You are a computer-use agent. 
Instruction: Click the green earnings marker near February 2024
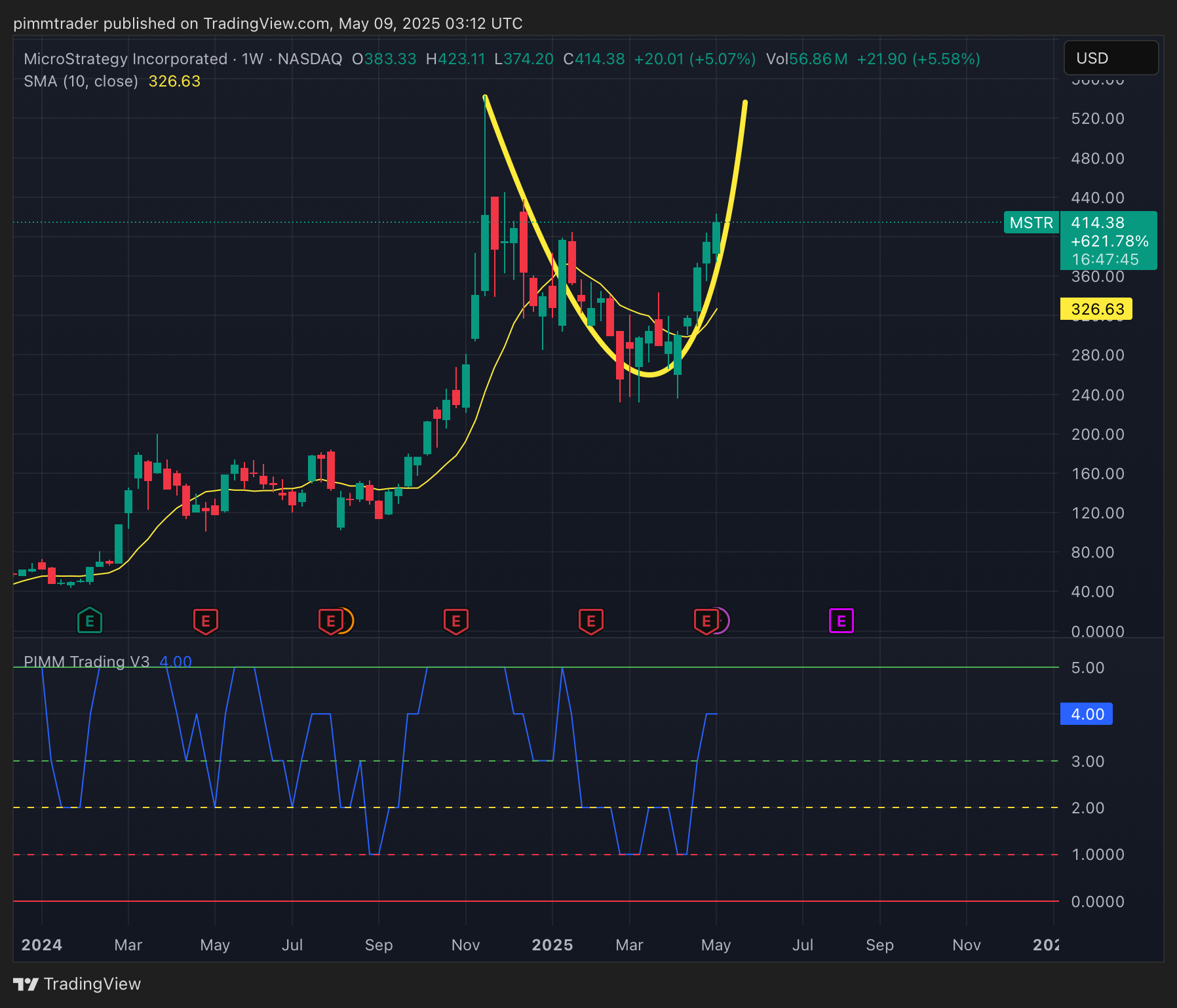pos(90,621)
